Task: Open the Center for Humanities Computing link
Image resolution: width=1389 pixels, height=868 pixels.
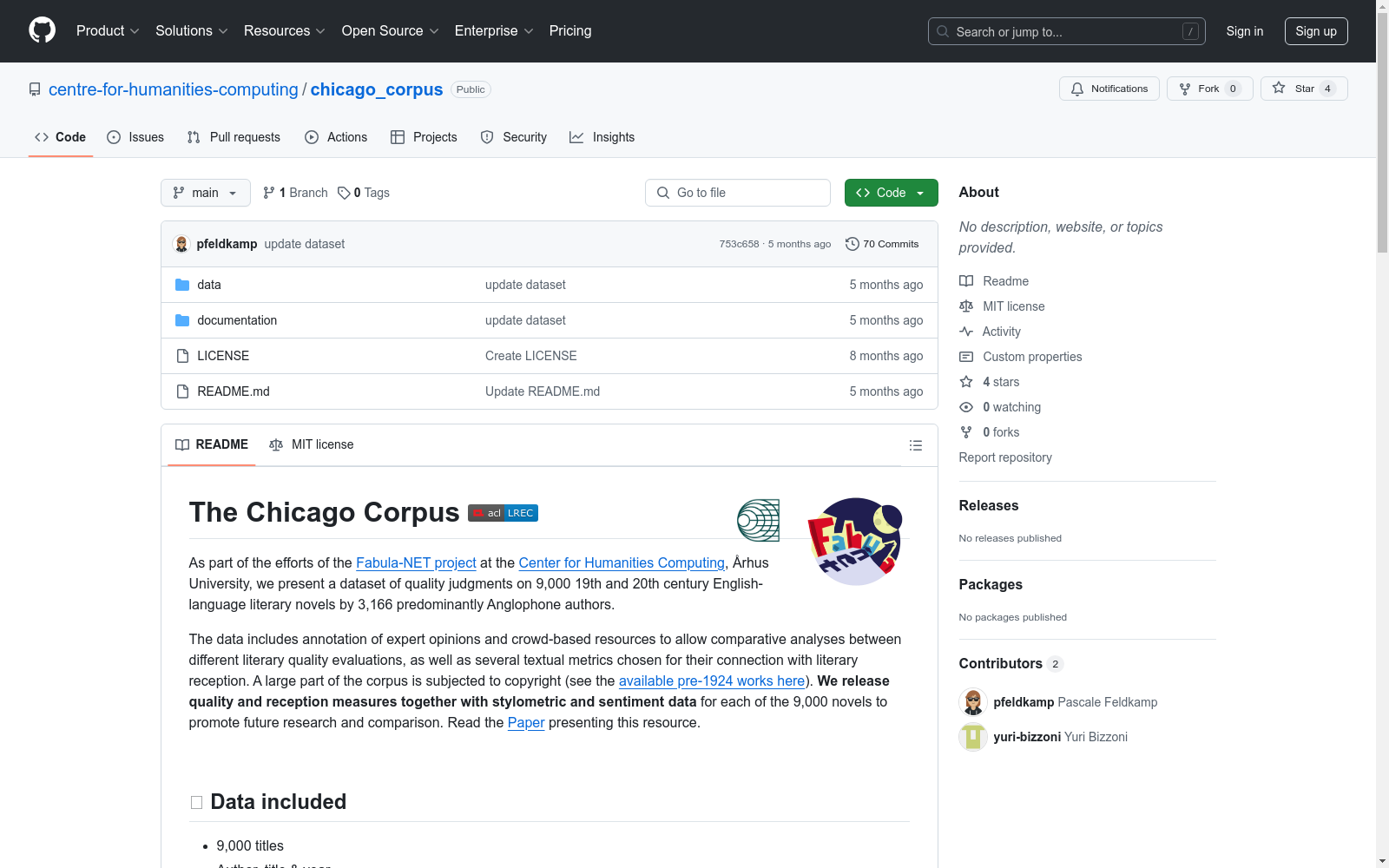Action: (622, 562)
